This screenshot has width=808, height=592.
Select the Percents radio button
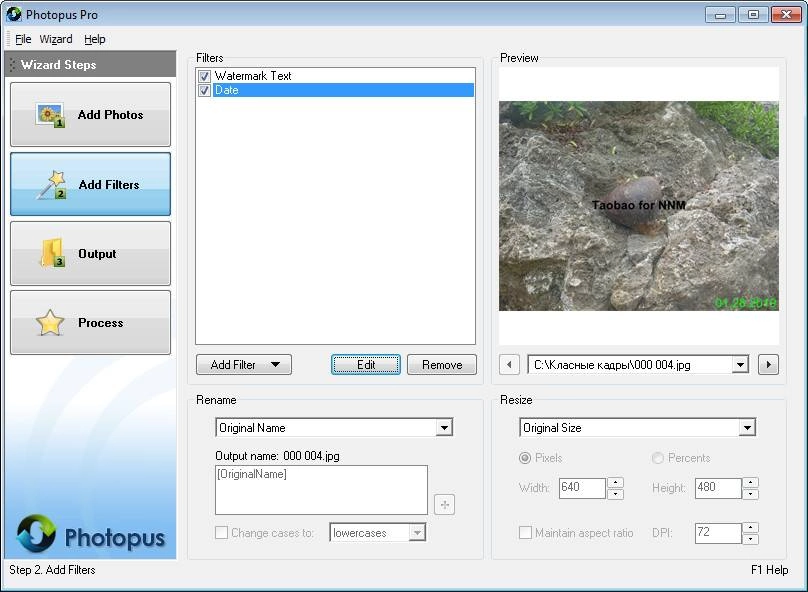pos(658,458)
